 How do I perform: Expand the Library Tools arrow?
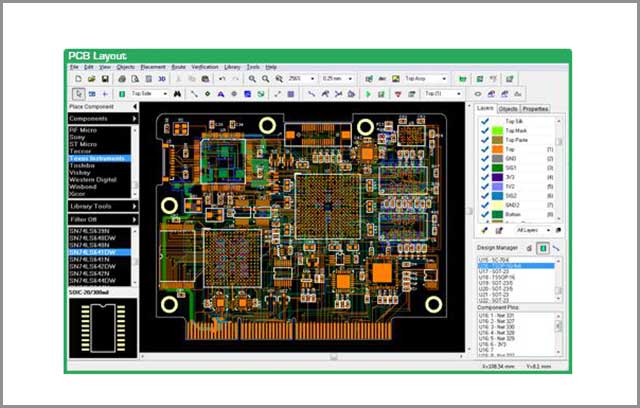(x=134, y=206)
